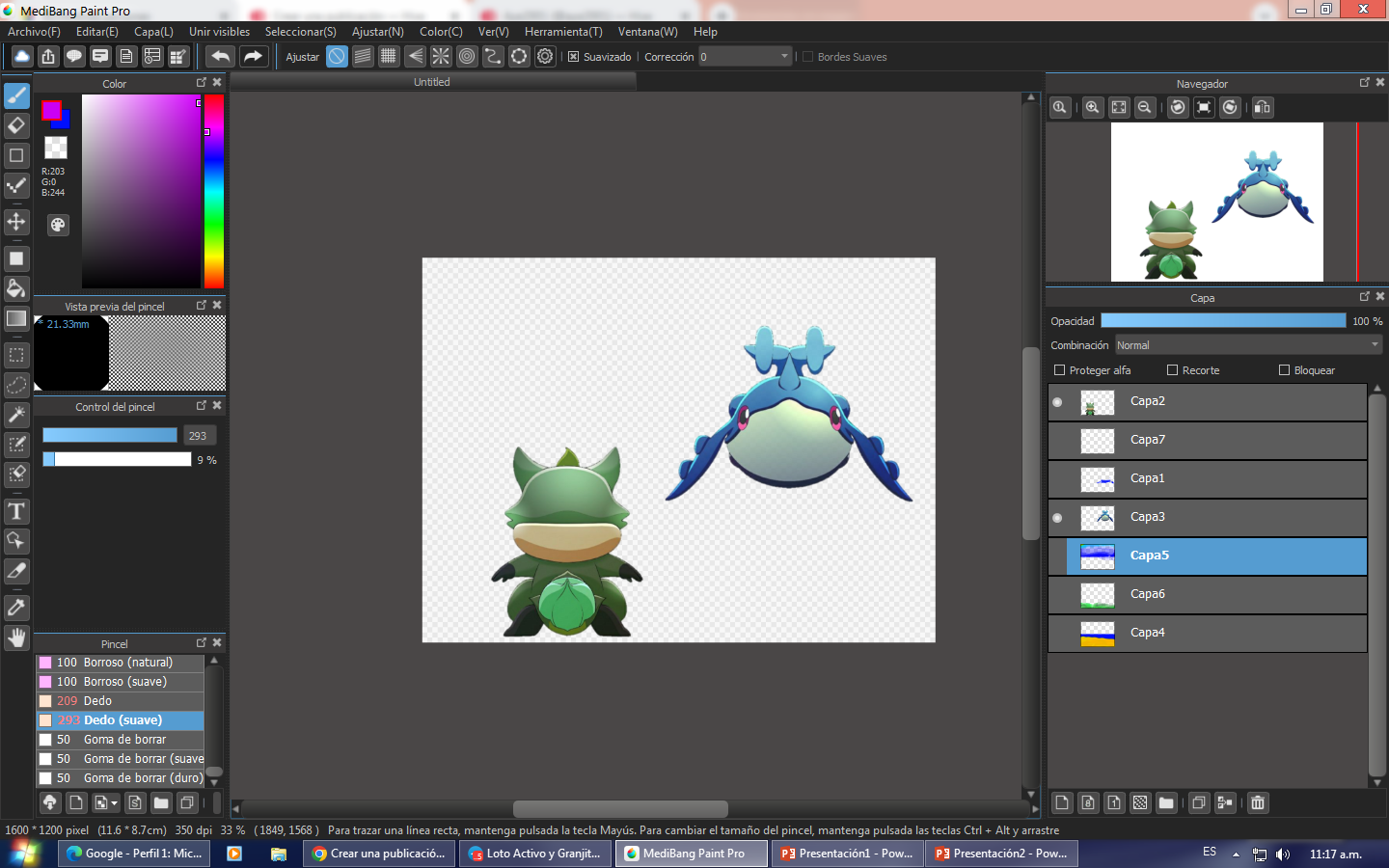Toggle visibility of the Capa7 layer
Viewport: 1389px width, 868px height.
[1057, 441]
